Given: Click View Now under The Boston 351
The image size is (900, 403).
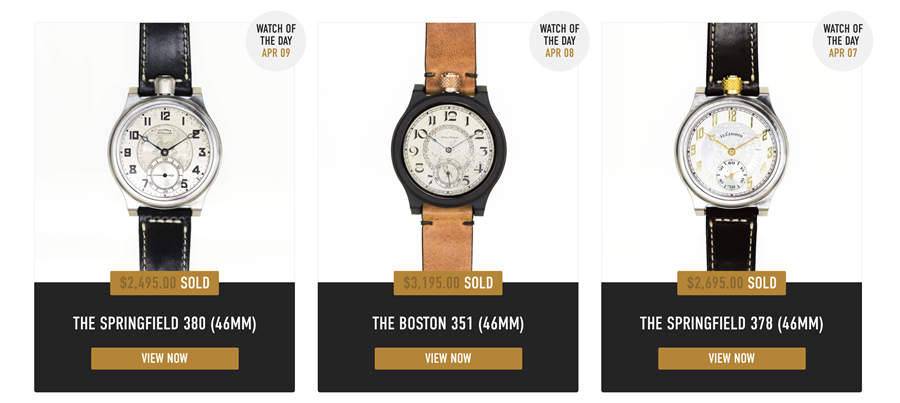Looking at the screenshot, I should (x=448, y=358).
